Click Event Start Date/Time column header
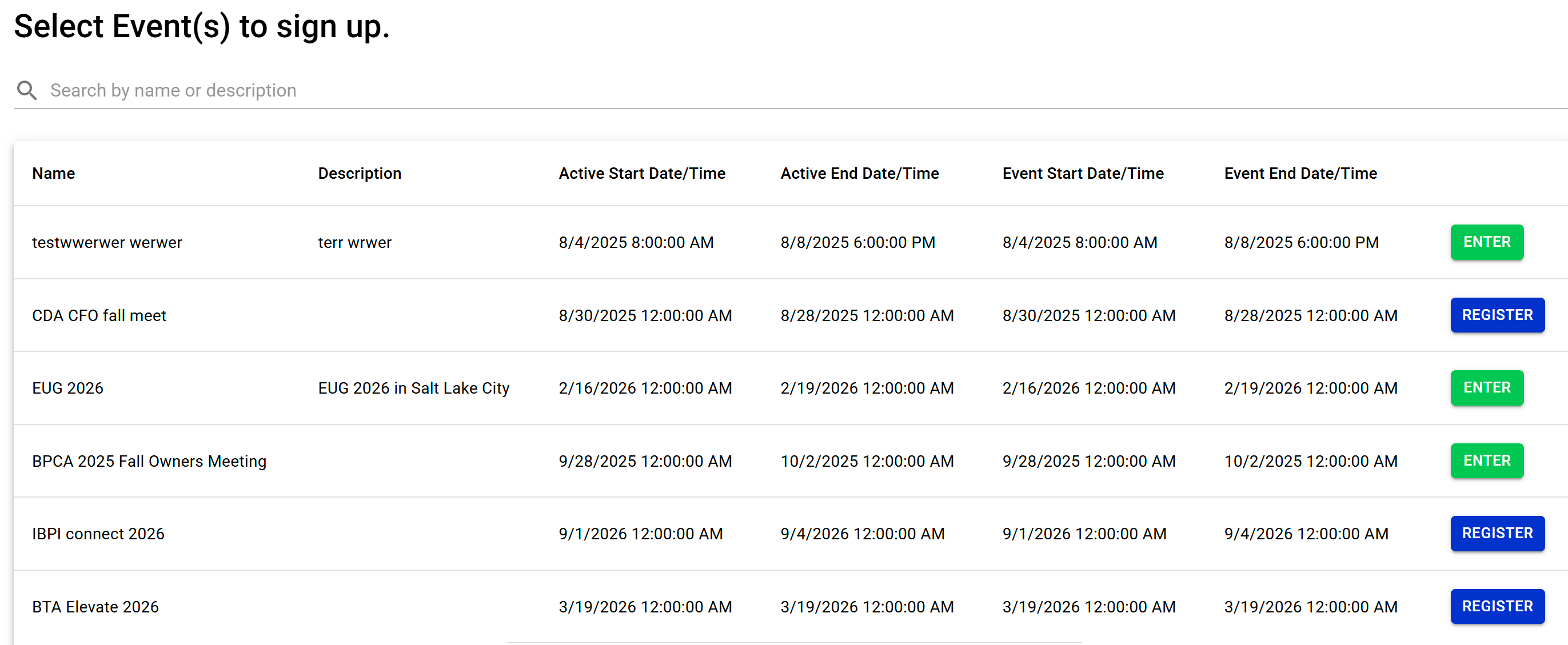This screenshot has width=1568, height=645. tap(1082, 174)
